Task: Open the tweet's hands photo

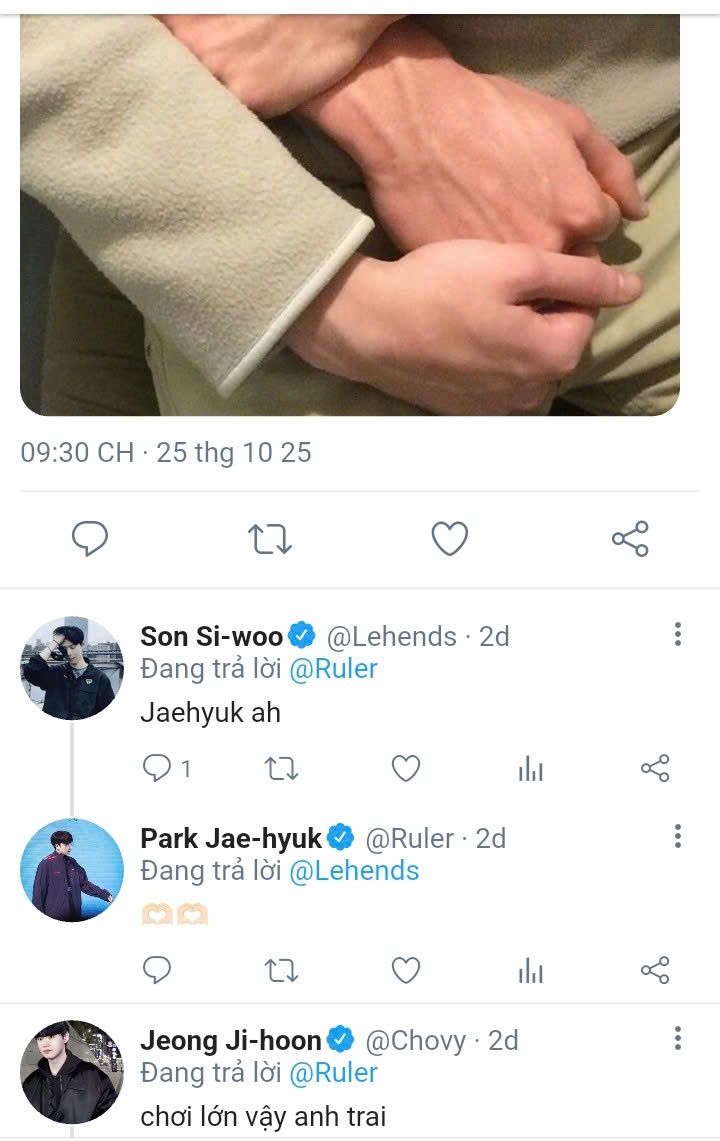Action: (350, 215)
